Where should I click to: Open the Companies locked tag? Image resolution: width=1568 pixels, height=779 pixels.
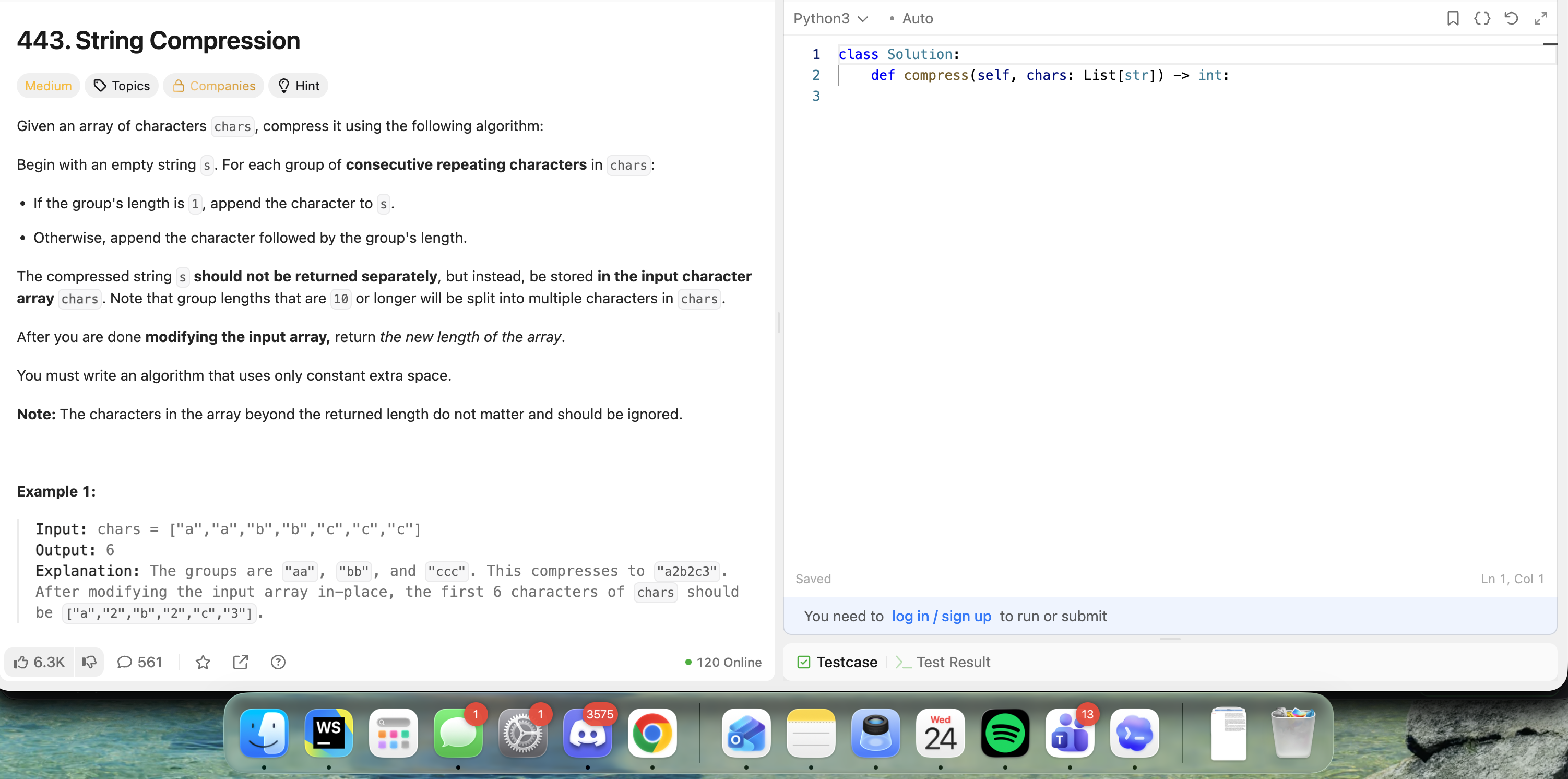pyautogui.click(x=213, y=86)
